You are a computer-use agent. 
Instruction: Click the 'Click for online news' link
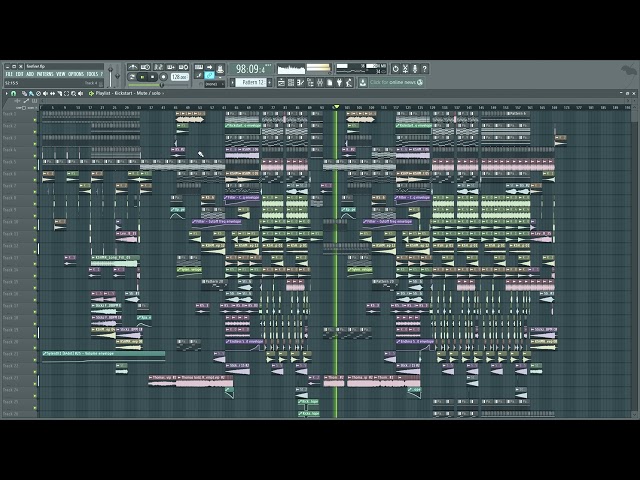coord(396,82)
